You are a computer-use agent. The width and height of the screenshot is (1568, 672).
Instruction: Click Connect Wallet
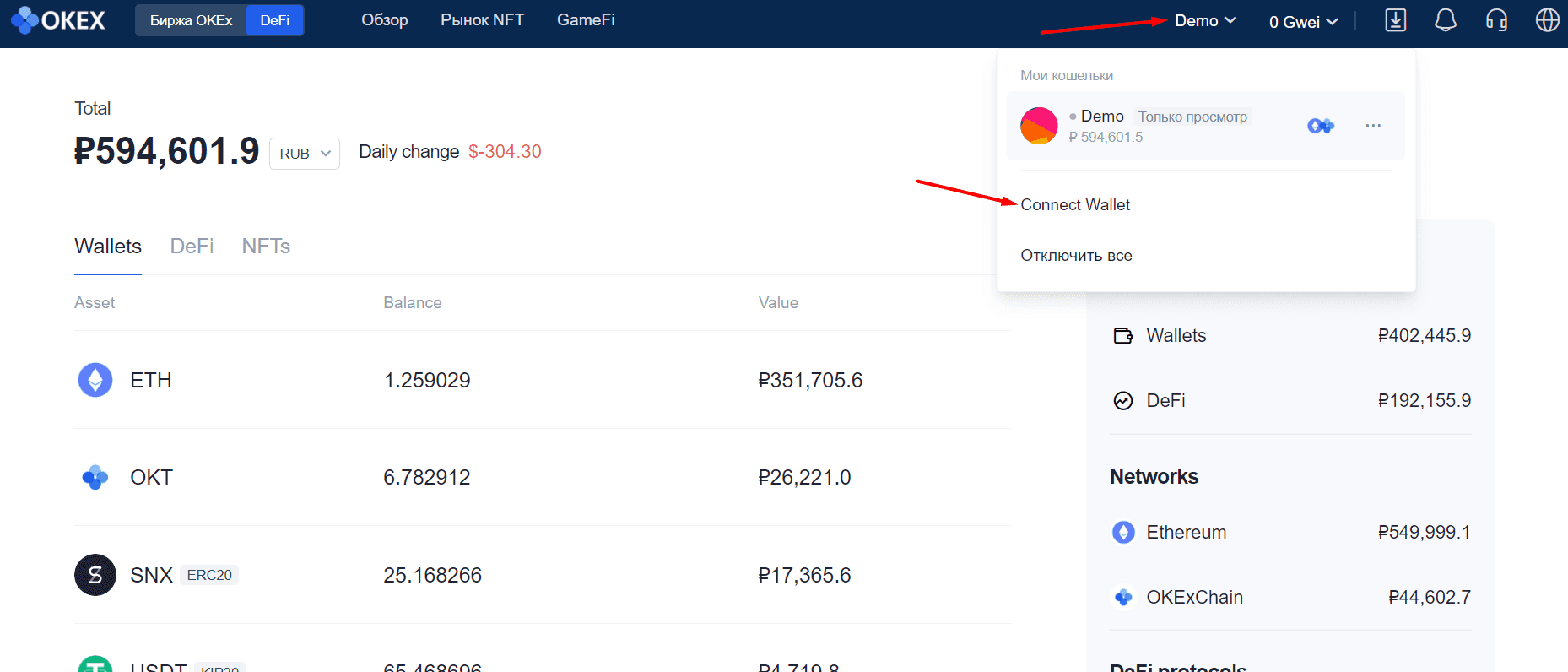(1075, 204)
